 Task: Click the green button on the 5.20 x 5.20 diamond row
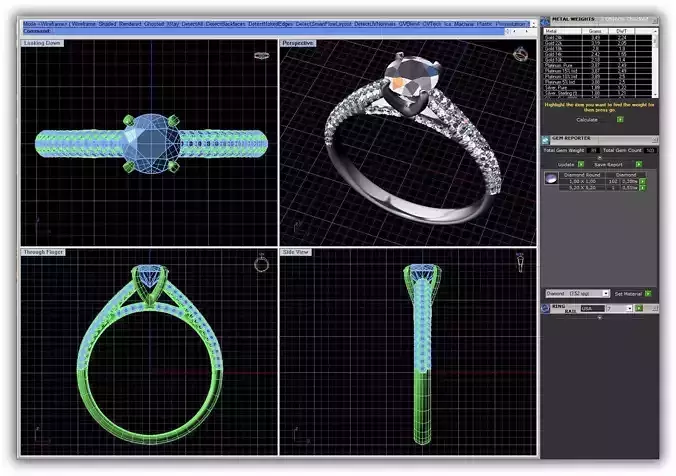coord(642,188)
